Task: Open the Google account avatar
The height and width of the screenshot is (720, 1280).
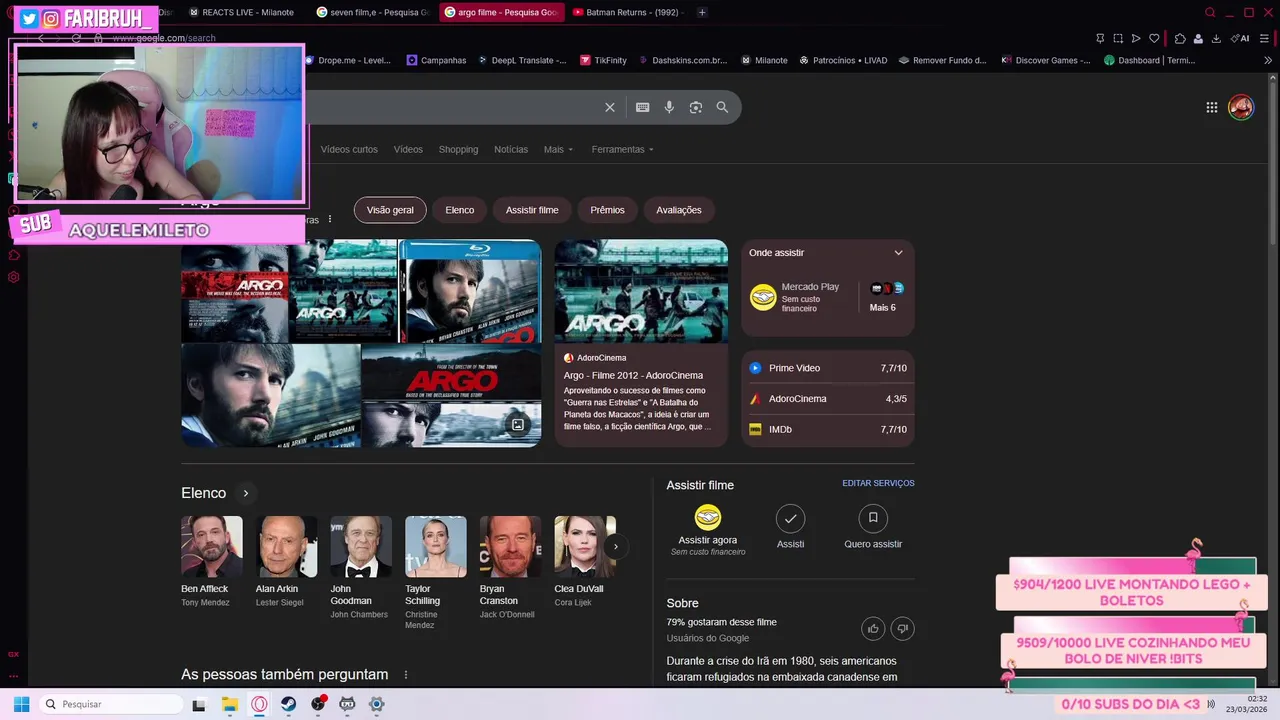Action: pos(1241,107)
